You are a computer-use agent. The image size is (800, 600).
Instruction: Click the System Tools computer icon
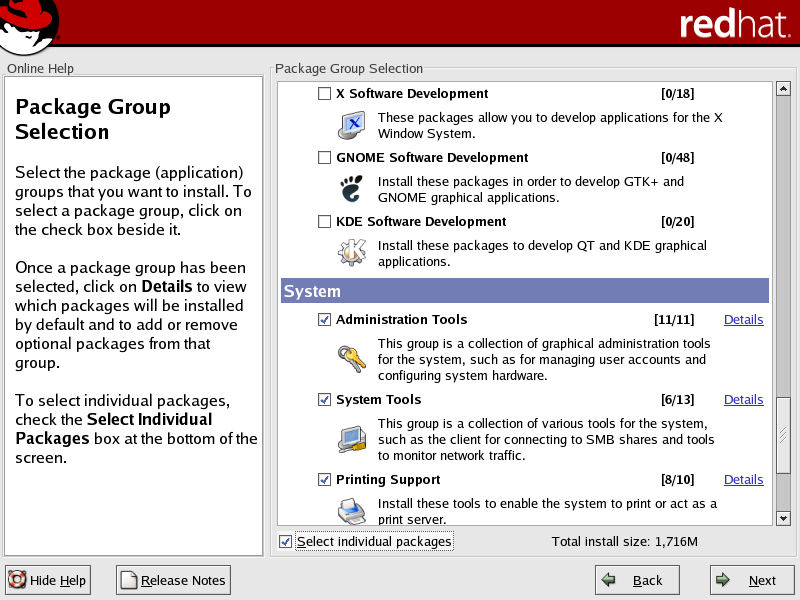(x=352, y=439)
